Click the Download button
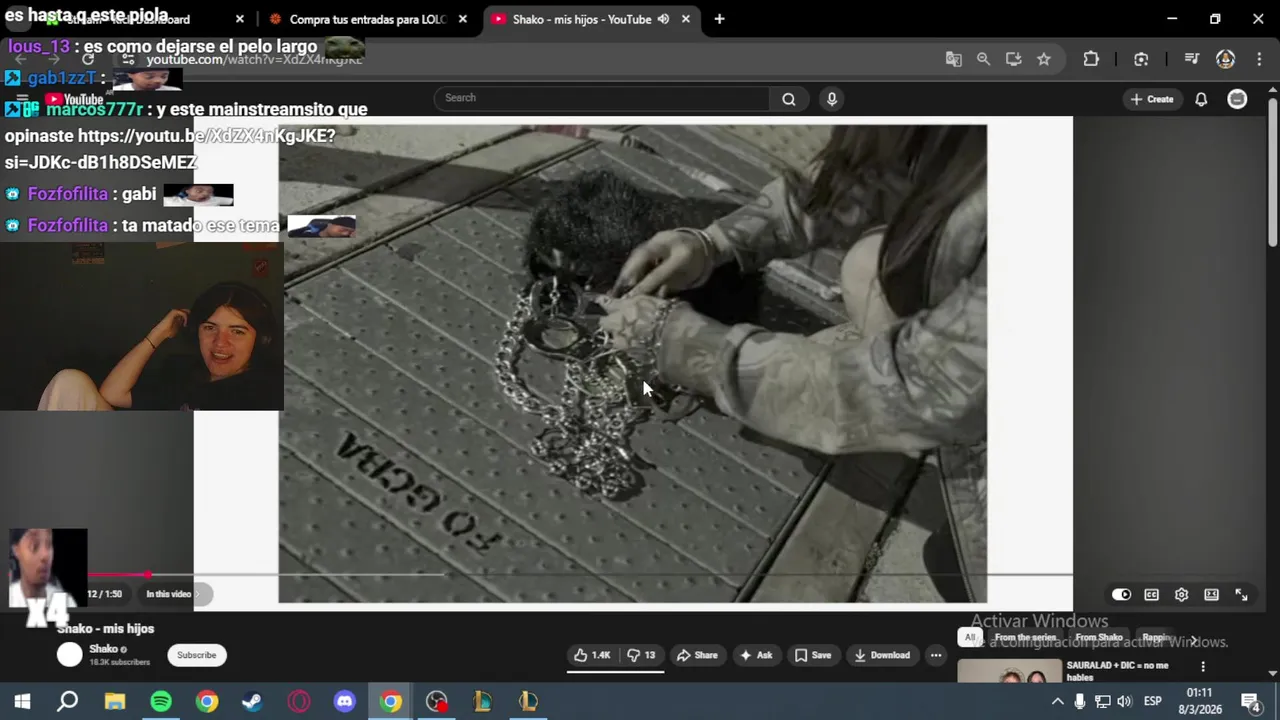 pos(882,655)
